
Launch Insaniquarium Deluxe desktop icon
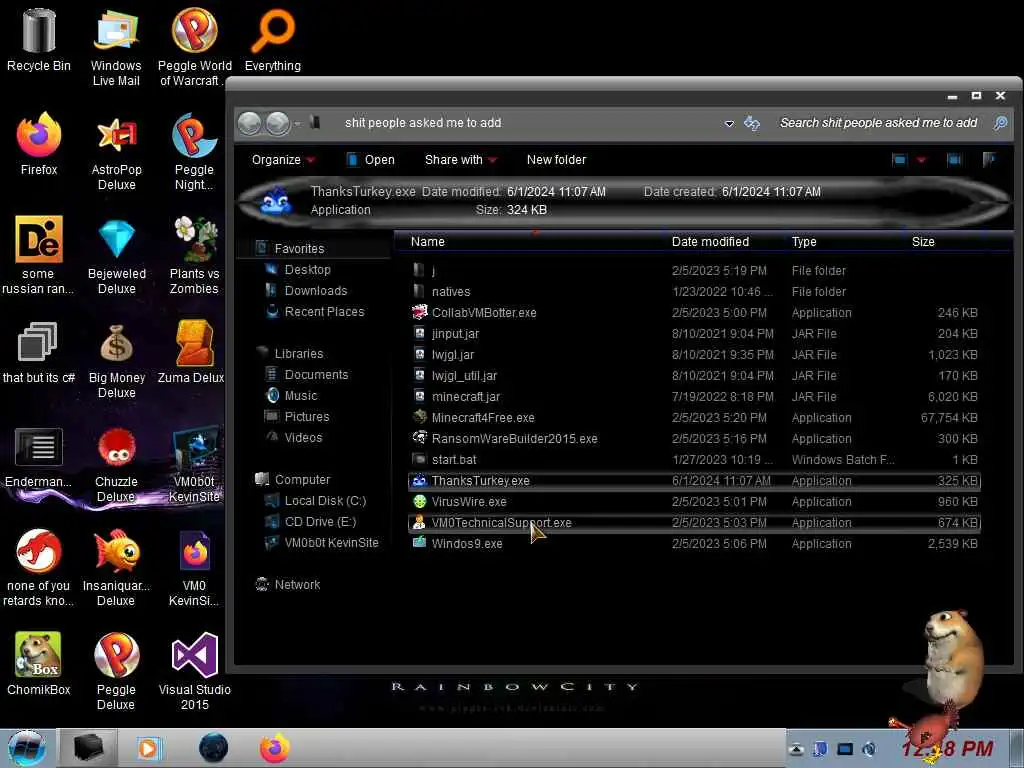point(116,567)
